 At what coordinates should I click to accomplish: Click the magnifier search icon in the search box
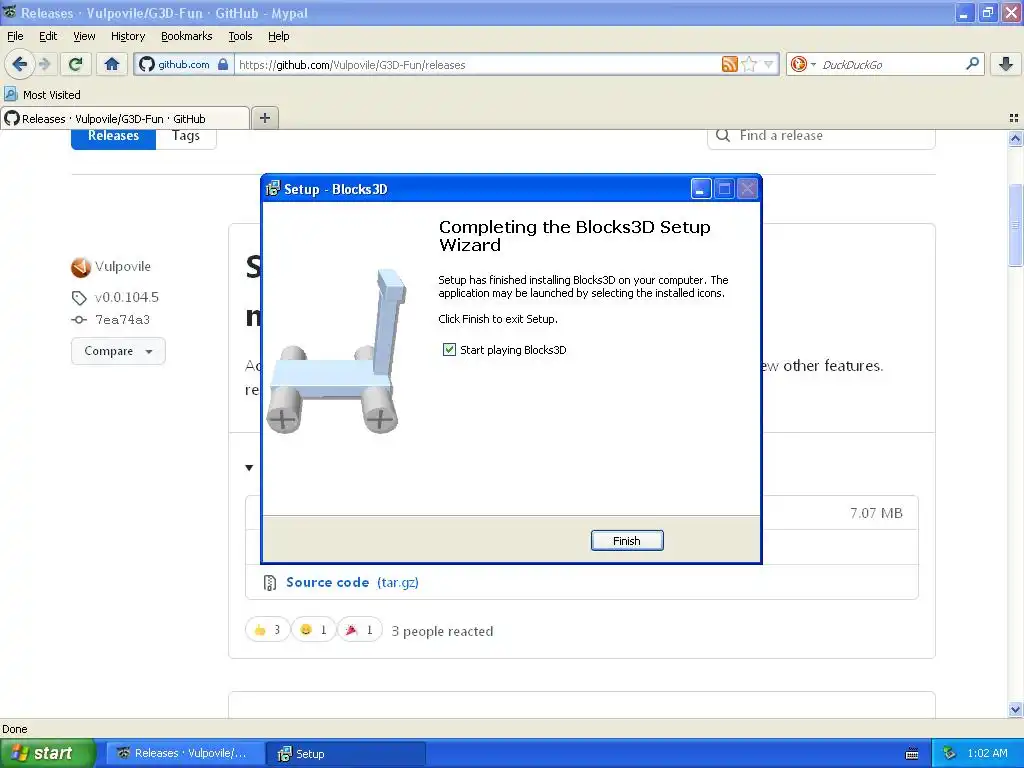click(x=972, y=63)
